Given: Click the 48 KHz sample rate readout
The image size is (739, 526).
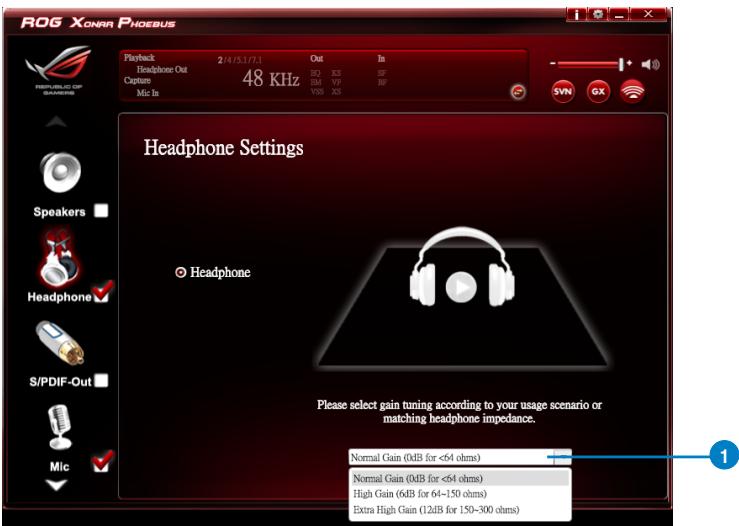Looking at the screenshot, I should [271, 79].
